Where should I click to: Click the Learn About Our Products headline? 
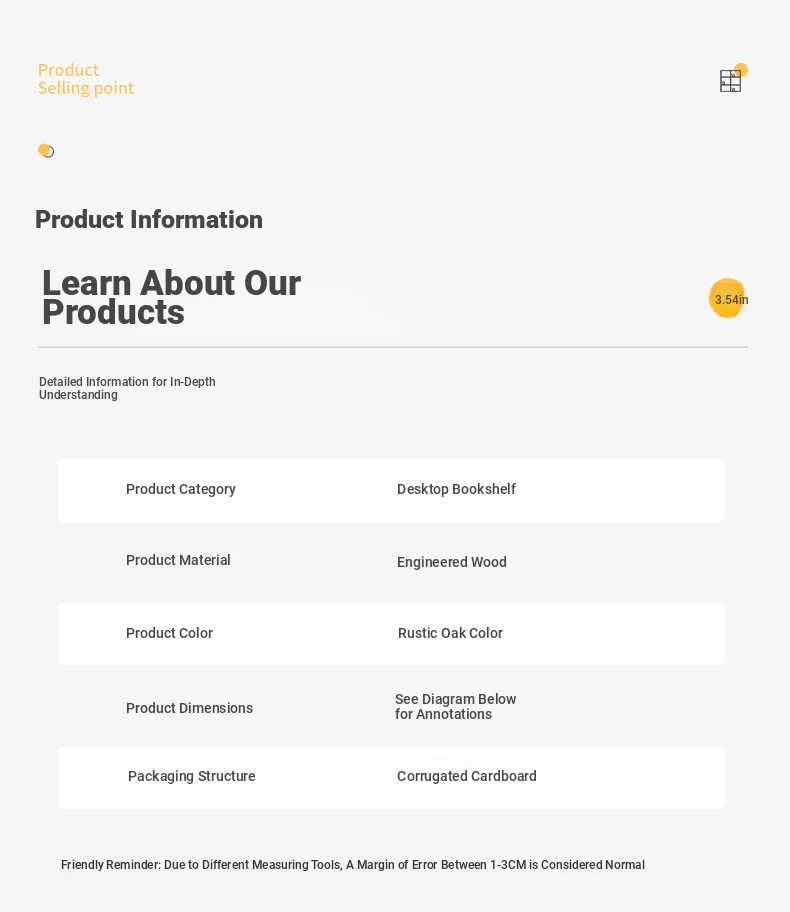point(171,297)
